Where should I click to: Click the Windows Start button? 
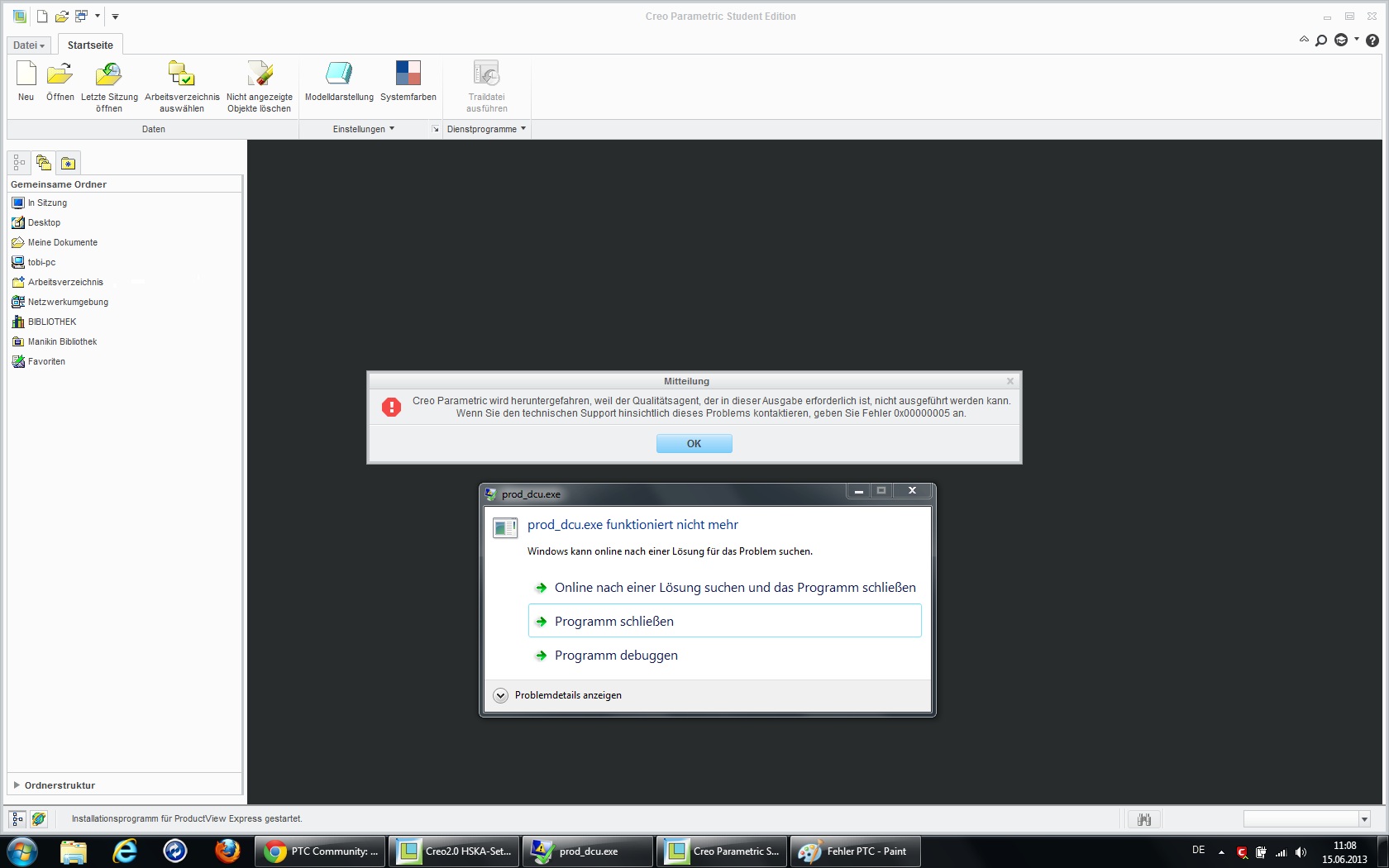click(22, 851)
